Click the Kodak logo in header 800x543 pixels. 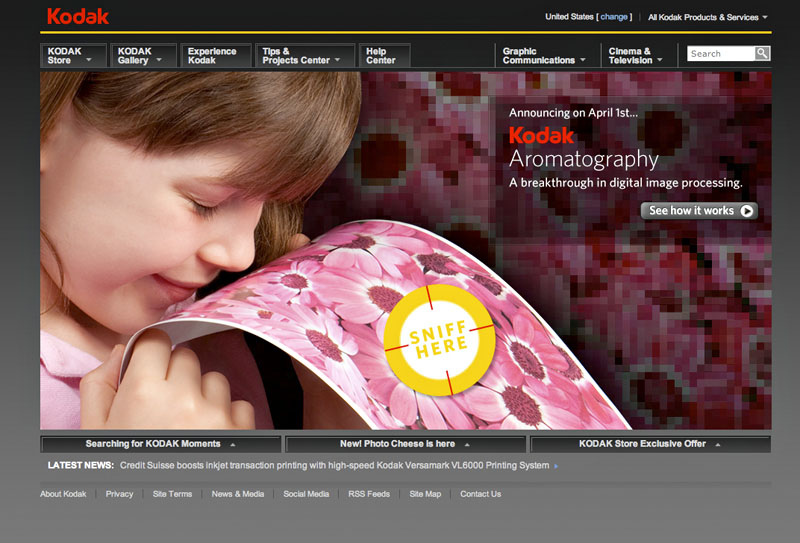(78, 16)
